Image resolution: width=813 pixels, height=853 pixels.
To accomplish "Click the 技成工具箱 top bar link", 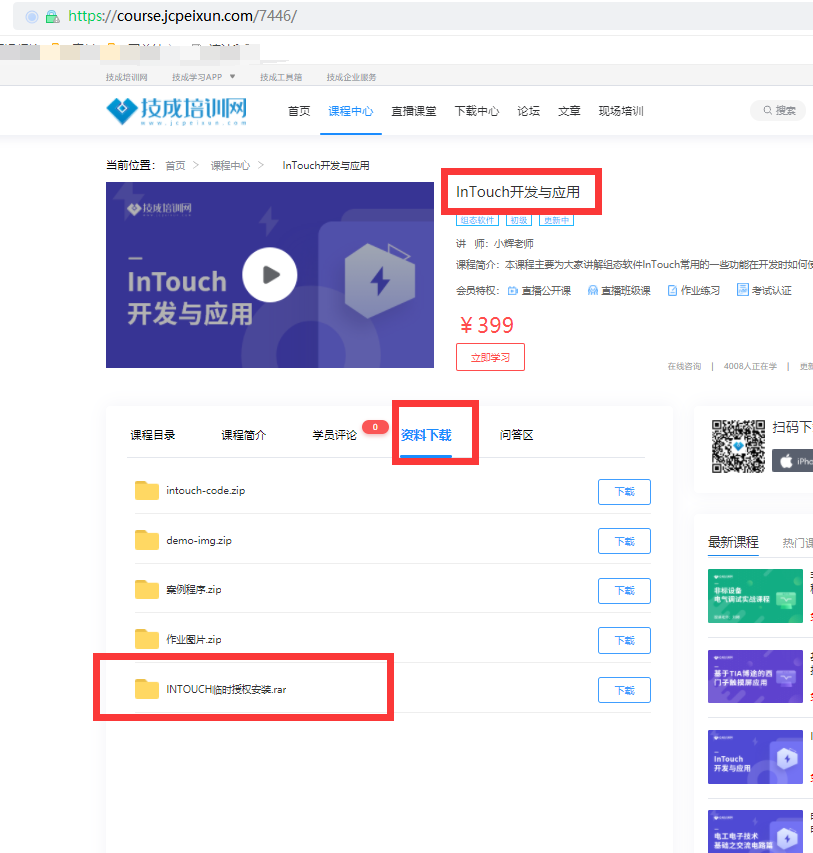I will click(x=281, y=77).
